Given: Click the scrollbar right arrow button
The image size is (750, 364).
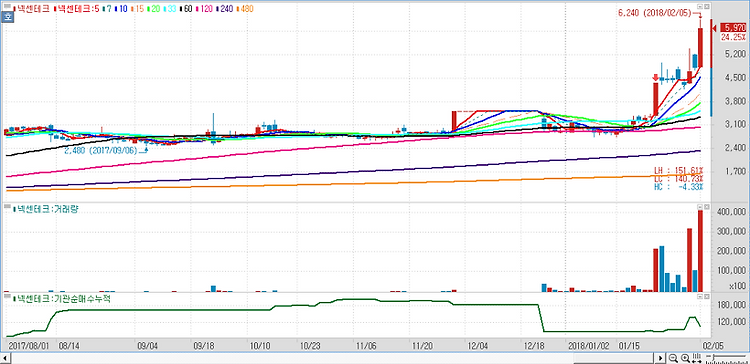Looking at the screenshot, I should point(661,358).
